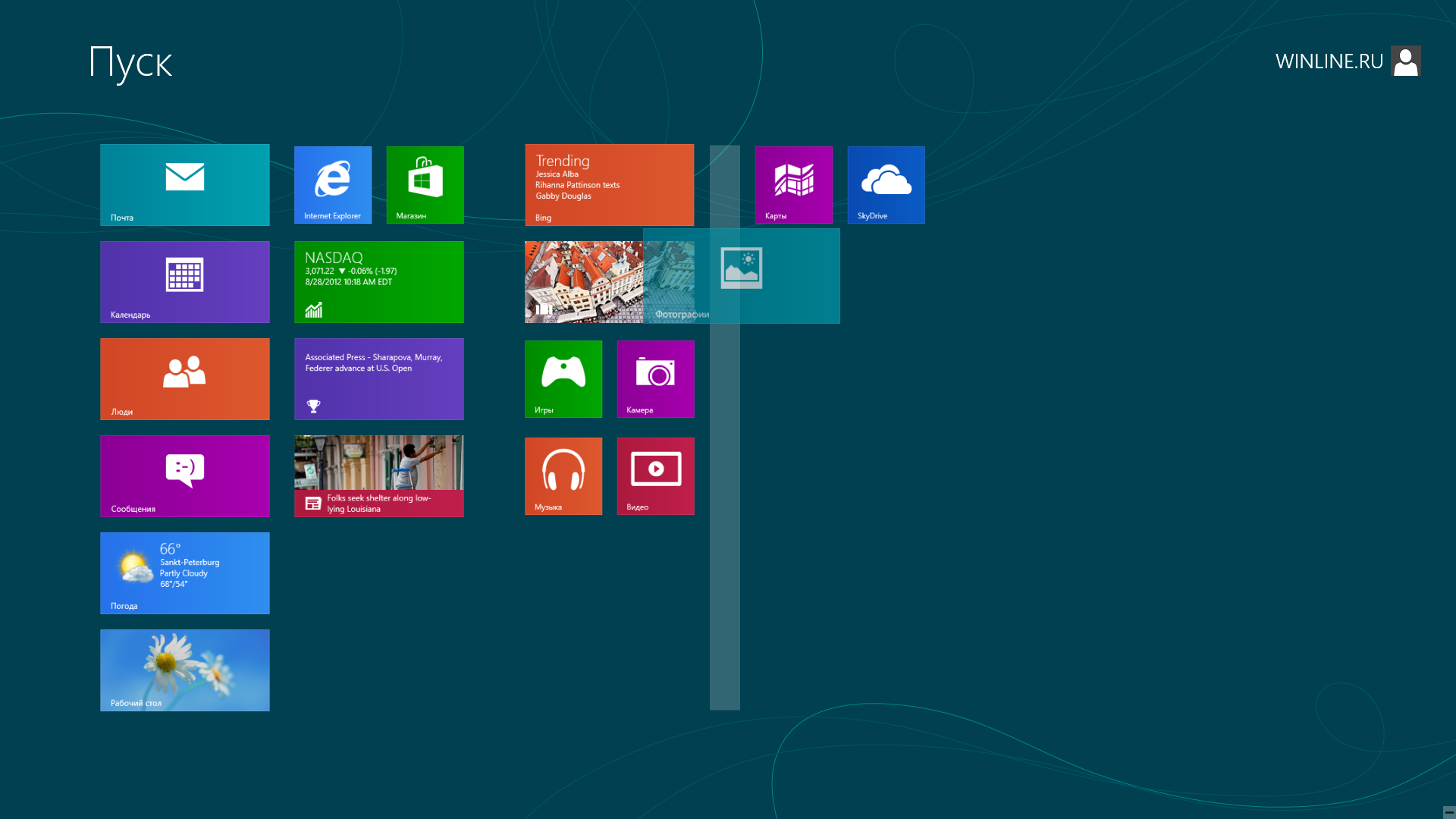
Task: Open the SkyDrive tile
Action: pyautogui.click(x=886, y=184)
